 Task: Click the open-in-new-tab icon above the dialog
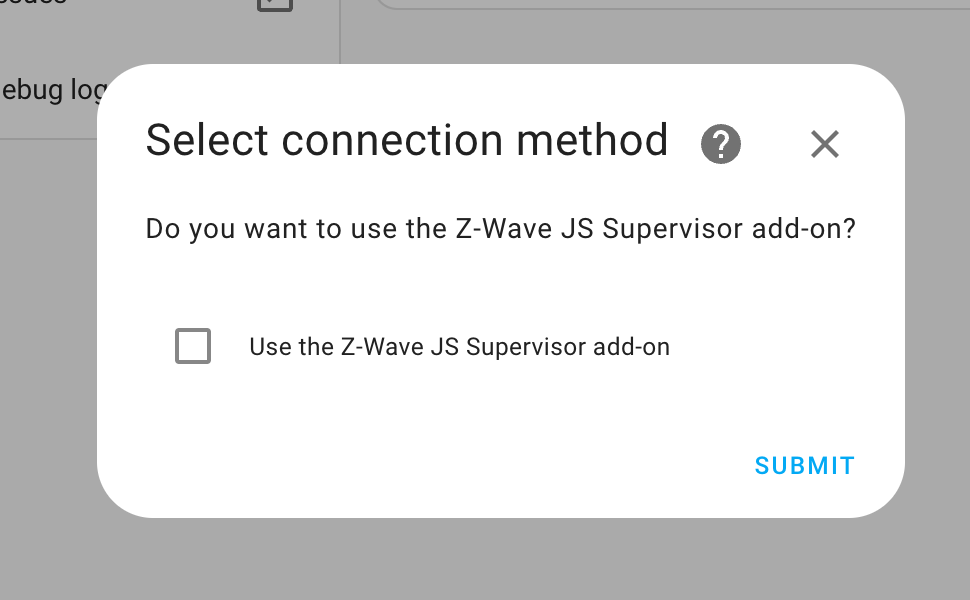273,6
